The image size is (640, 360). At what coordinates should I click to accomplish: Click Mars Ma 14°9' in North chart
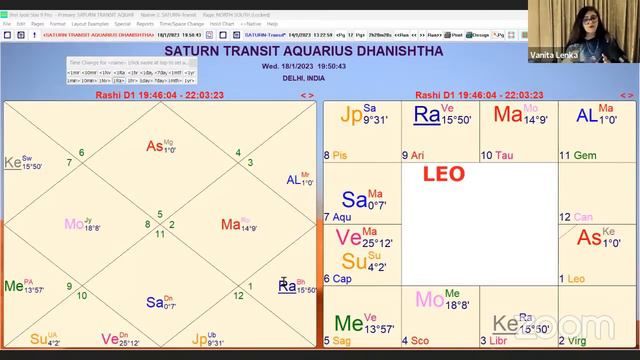coord(239,224)
